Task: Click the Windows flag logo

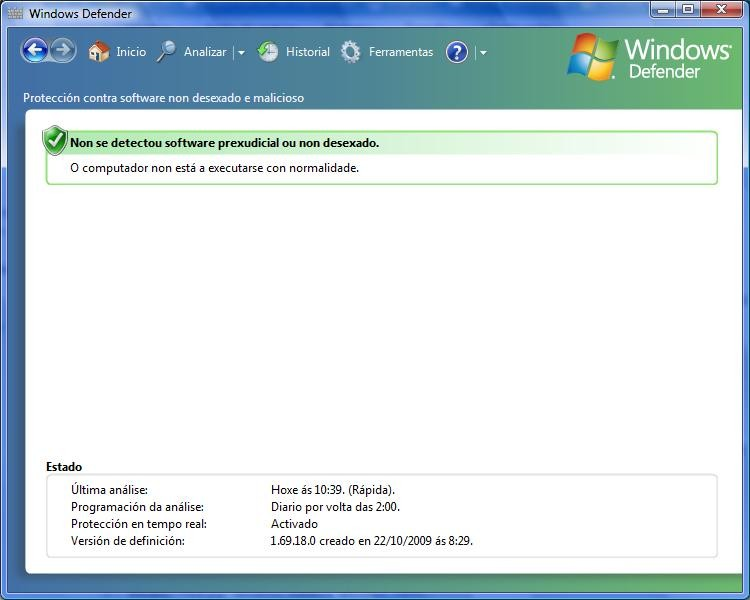Action: pyautogui.click(x=592, y=57)
